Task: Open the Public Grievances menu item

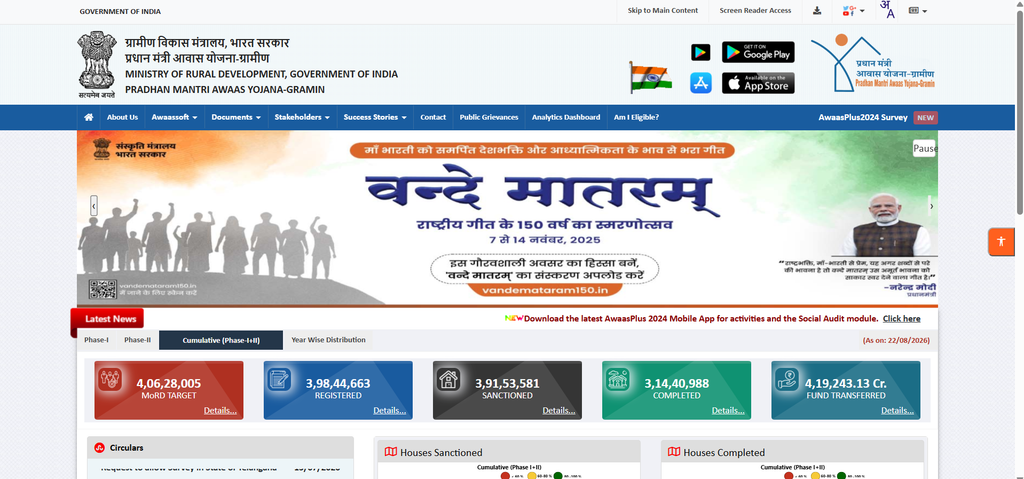Action: coord(488,118)
